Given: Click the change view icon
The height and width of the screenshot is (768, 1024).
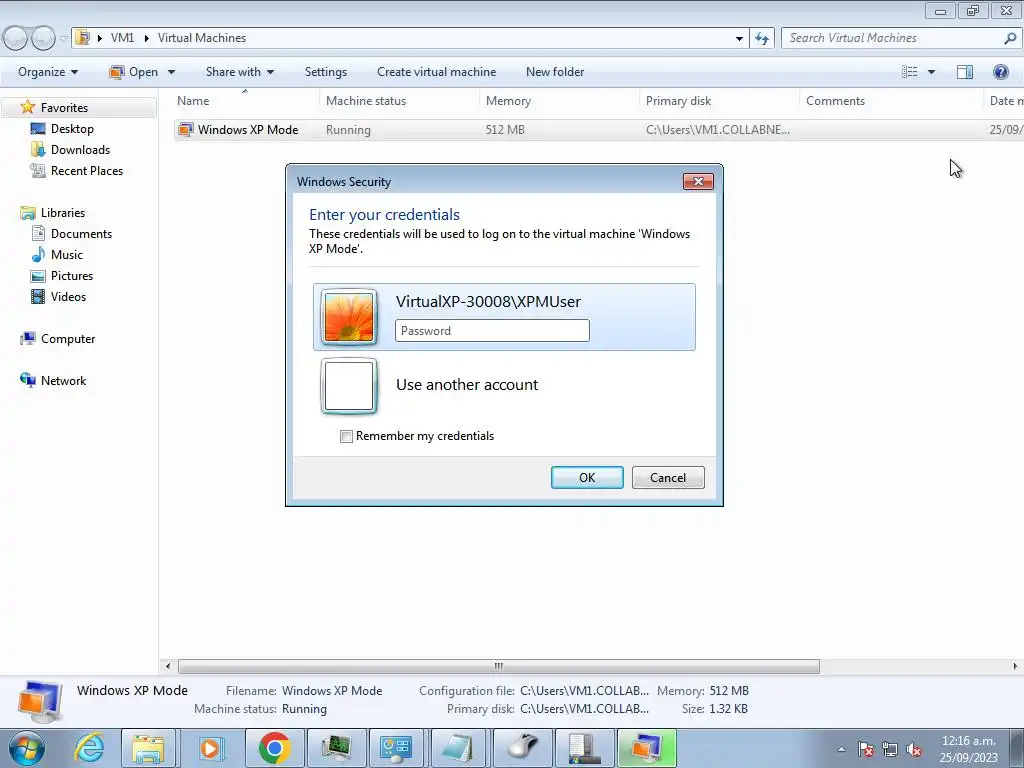Looking at the screenshot, I should click(x=910, y=72).
